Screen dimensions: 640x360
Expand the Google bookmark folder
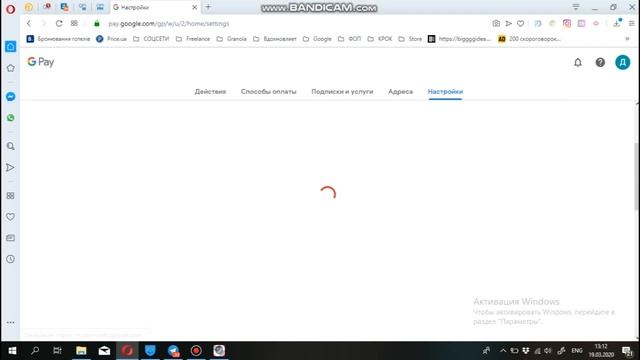(x=317, y=39)
